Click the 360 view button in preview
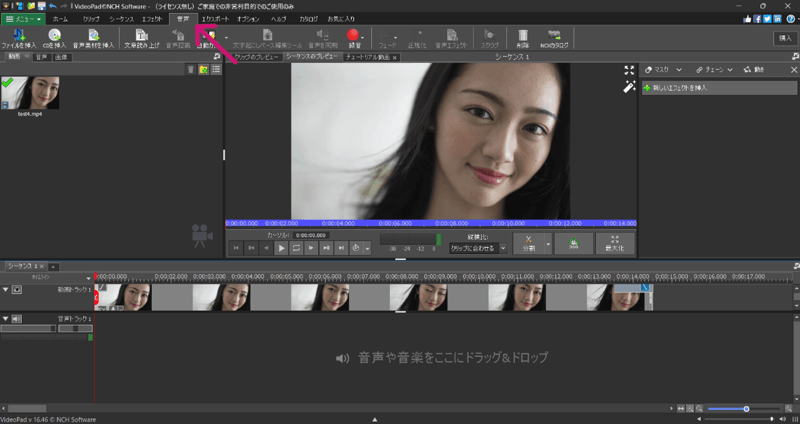 (x=574, y=243)
